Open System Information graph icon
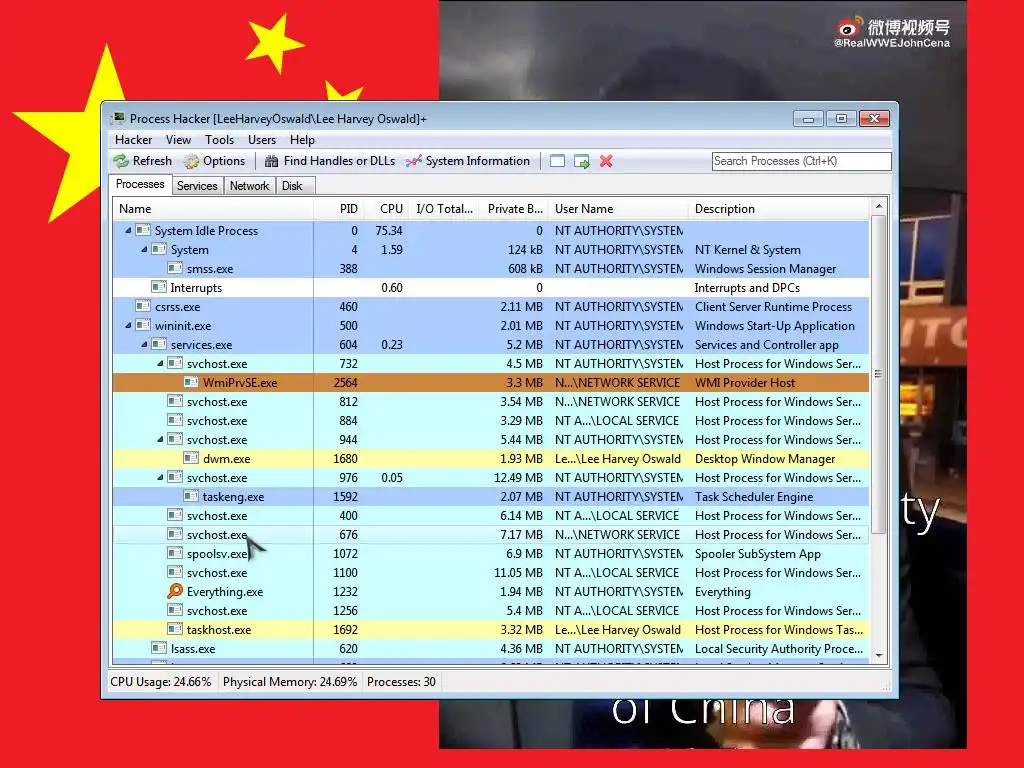This screenshot has height=768, width=1024. point(413,161)
